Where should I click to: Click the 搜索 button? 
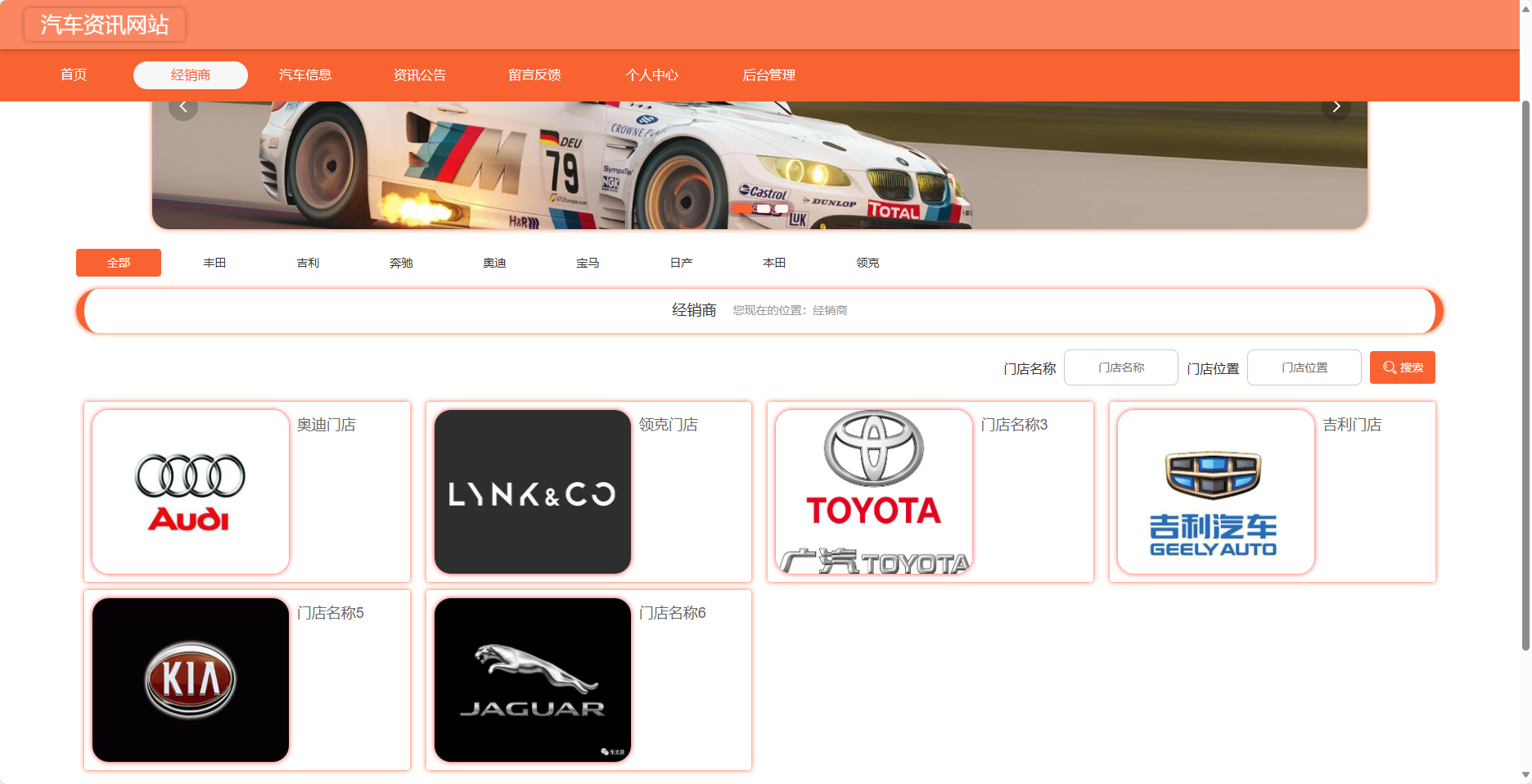[x=1403, y=367]
